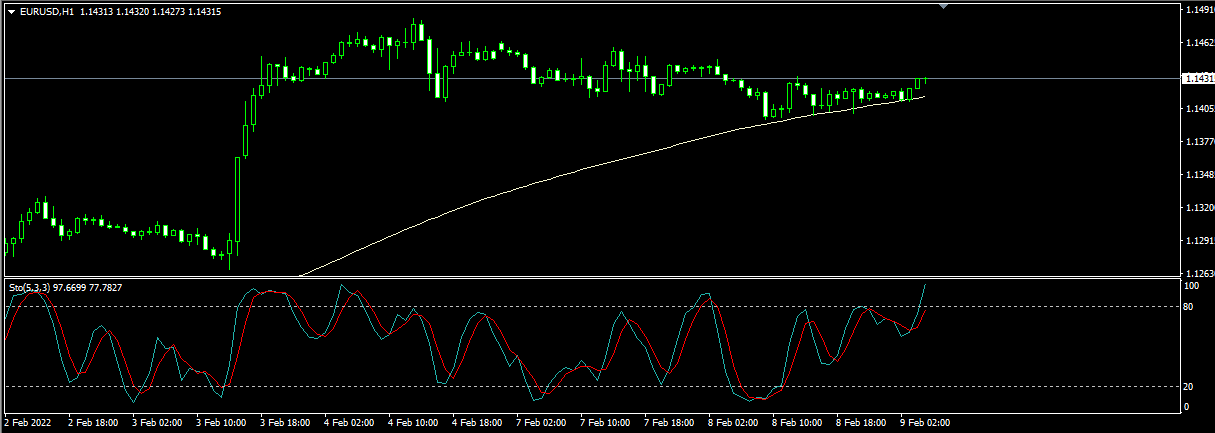Click the stochastic 100 level scale label
The width and height of the screenshot is (1215, 433).
pyautogui.click(x=1191, y=286)
